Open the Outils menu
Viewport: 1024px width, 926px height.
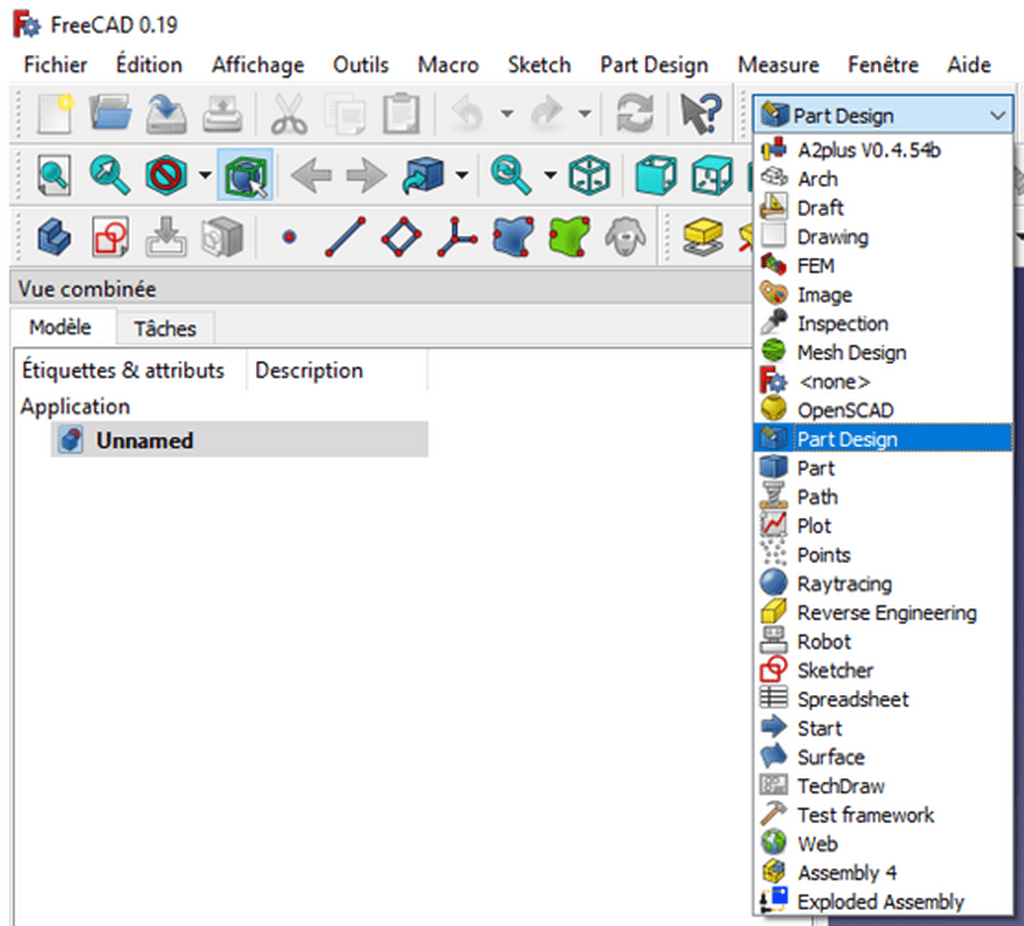360,65
